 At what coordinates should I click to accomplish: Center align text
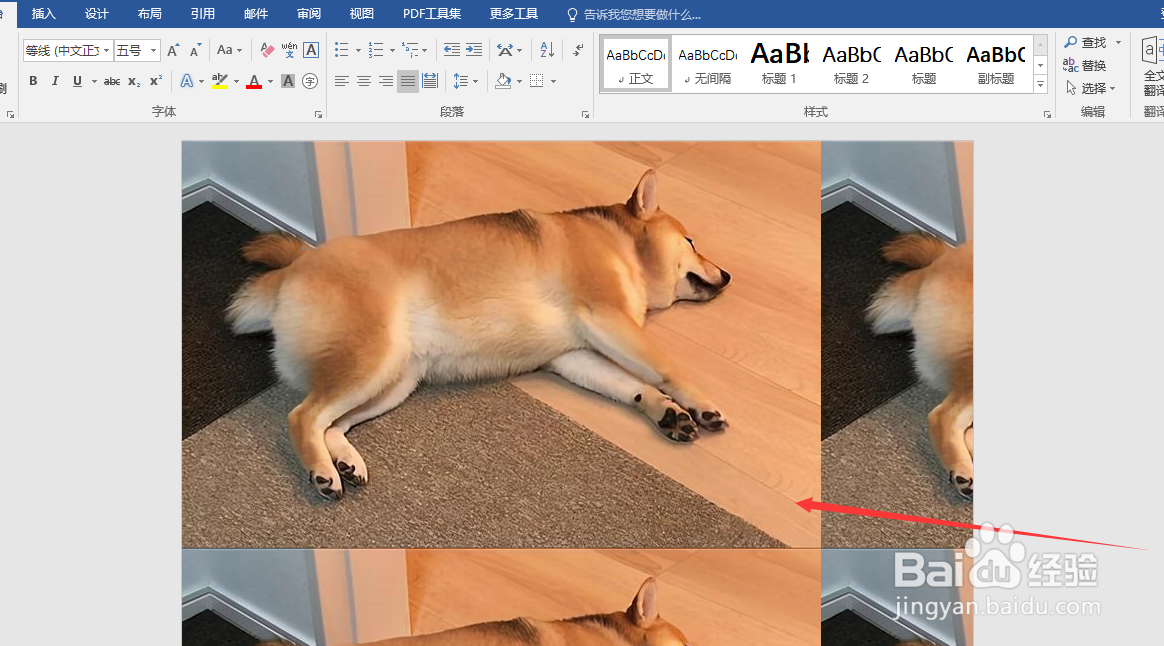coord(364,81)
